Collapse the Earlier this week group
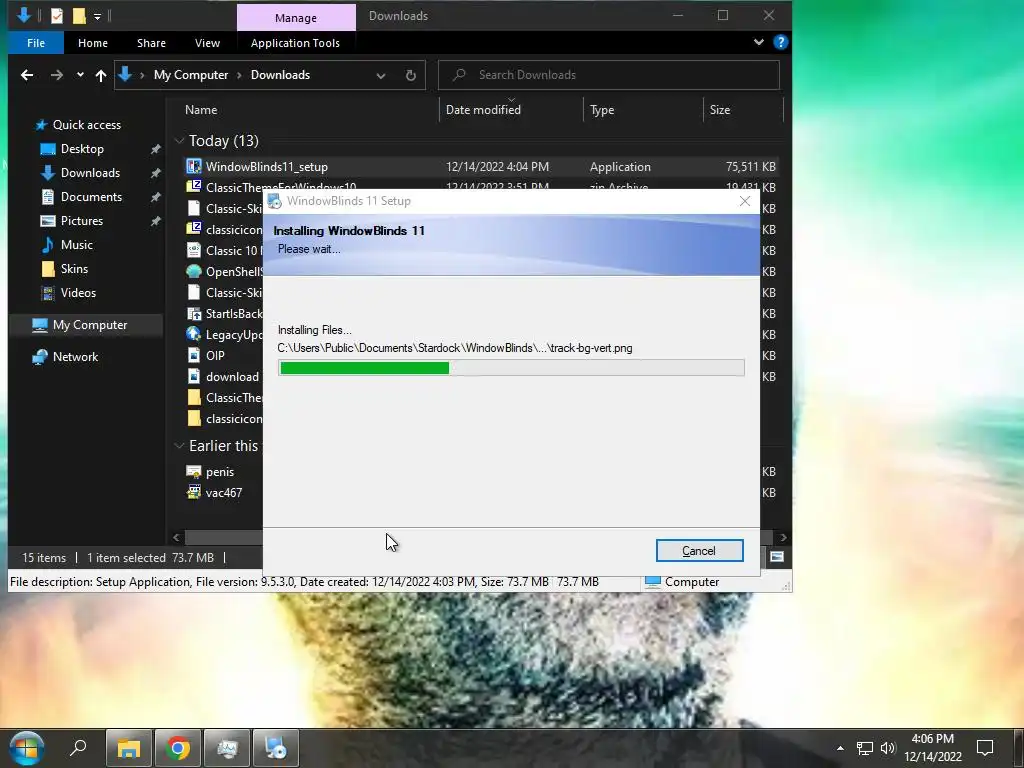Viewport: 1024px width, 768px height. point(179,446)
